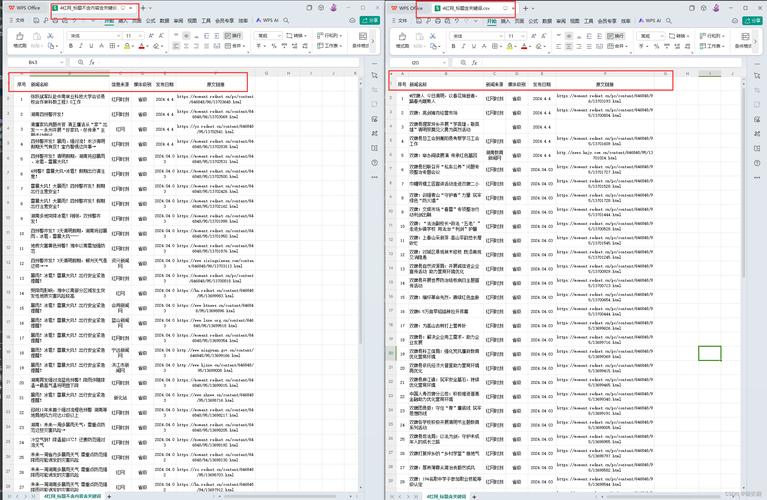Toggle Italic in left window ribbon

point(81,46)
